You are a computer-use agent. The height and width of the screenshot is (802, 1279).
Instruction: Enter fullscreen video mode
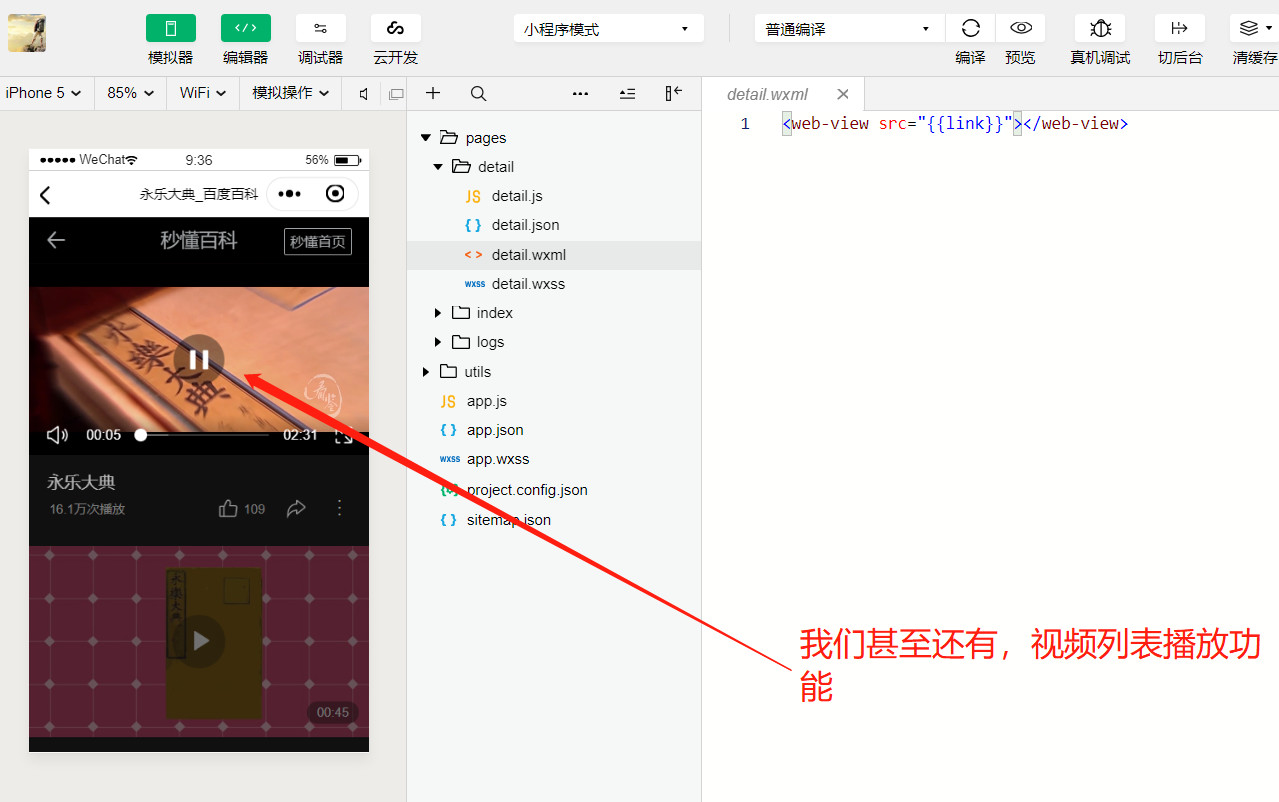[344, 436]
